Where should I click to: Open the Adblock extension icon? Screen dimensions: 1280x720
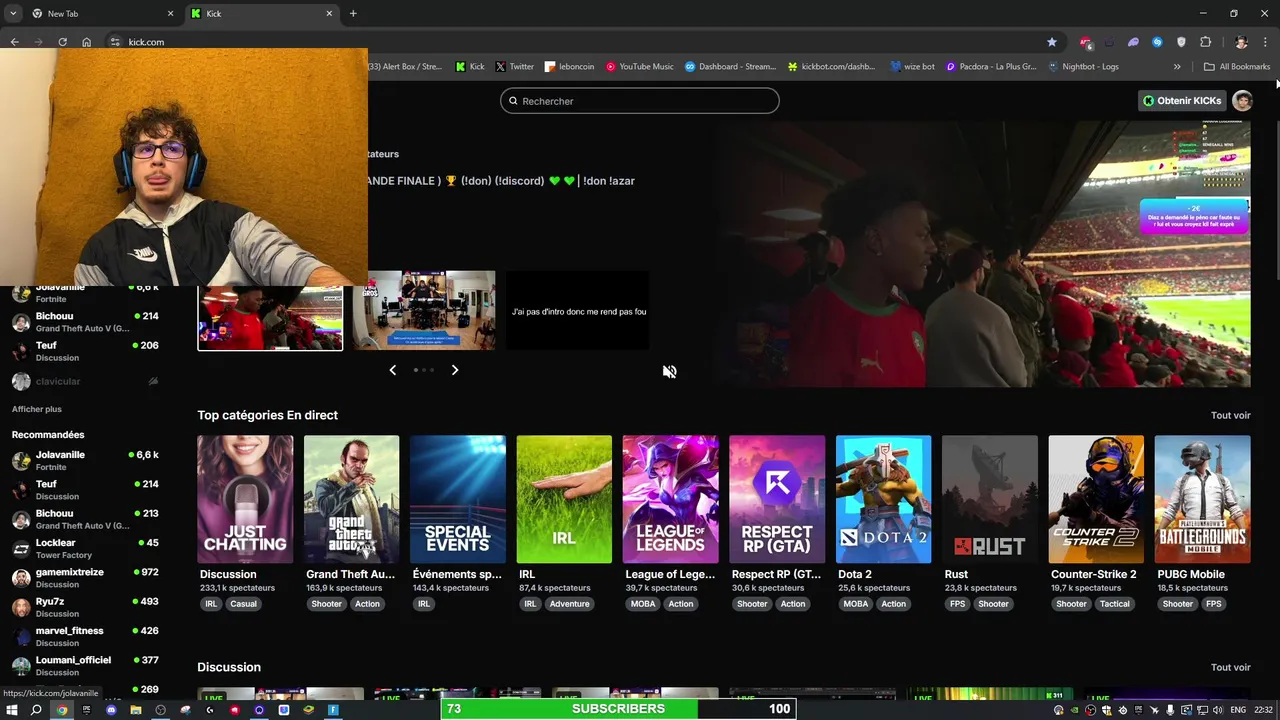coord(1085,42)
